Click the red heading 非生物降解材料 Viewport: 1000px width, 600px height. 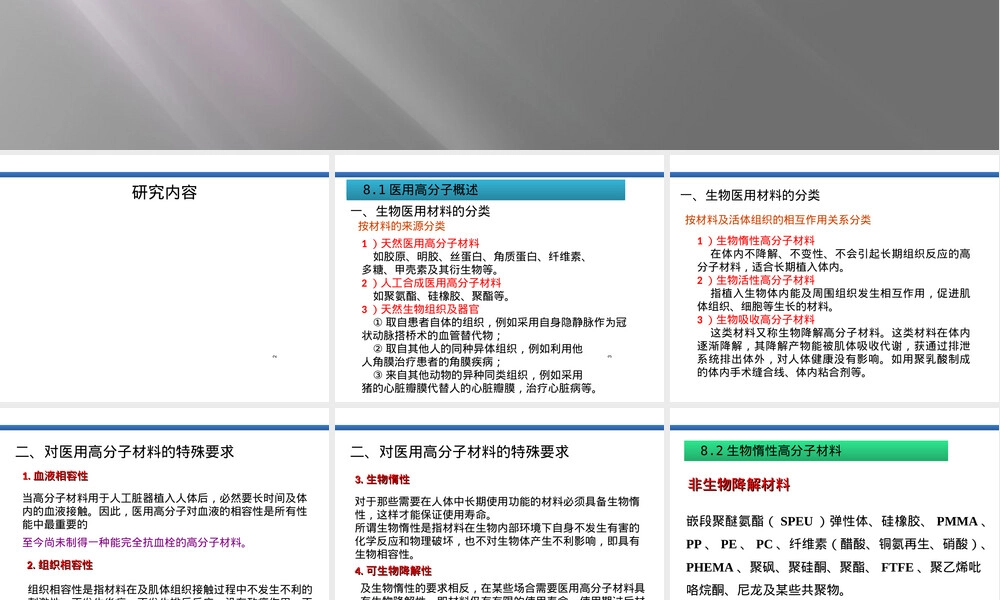pos(739,485)
